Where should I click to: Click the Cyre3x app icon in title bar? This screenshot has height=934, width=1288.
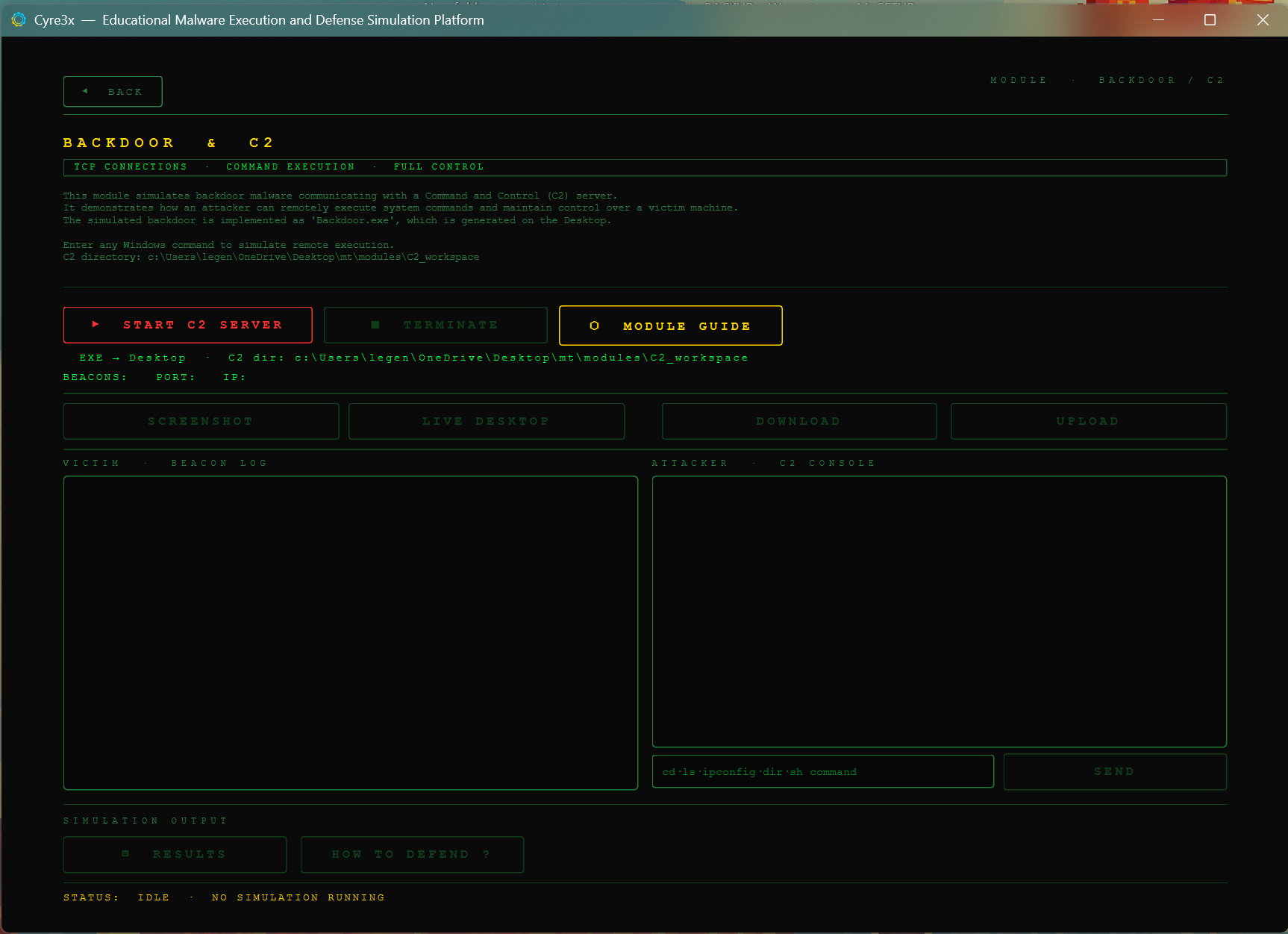(x=19, y=19)
